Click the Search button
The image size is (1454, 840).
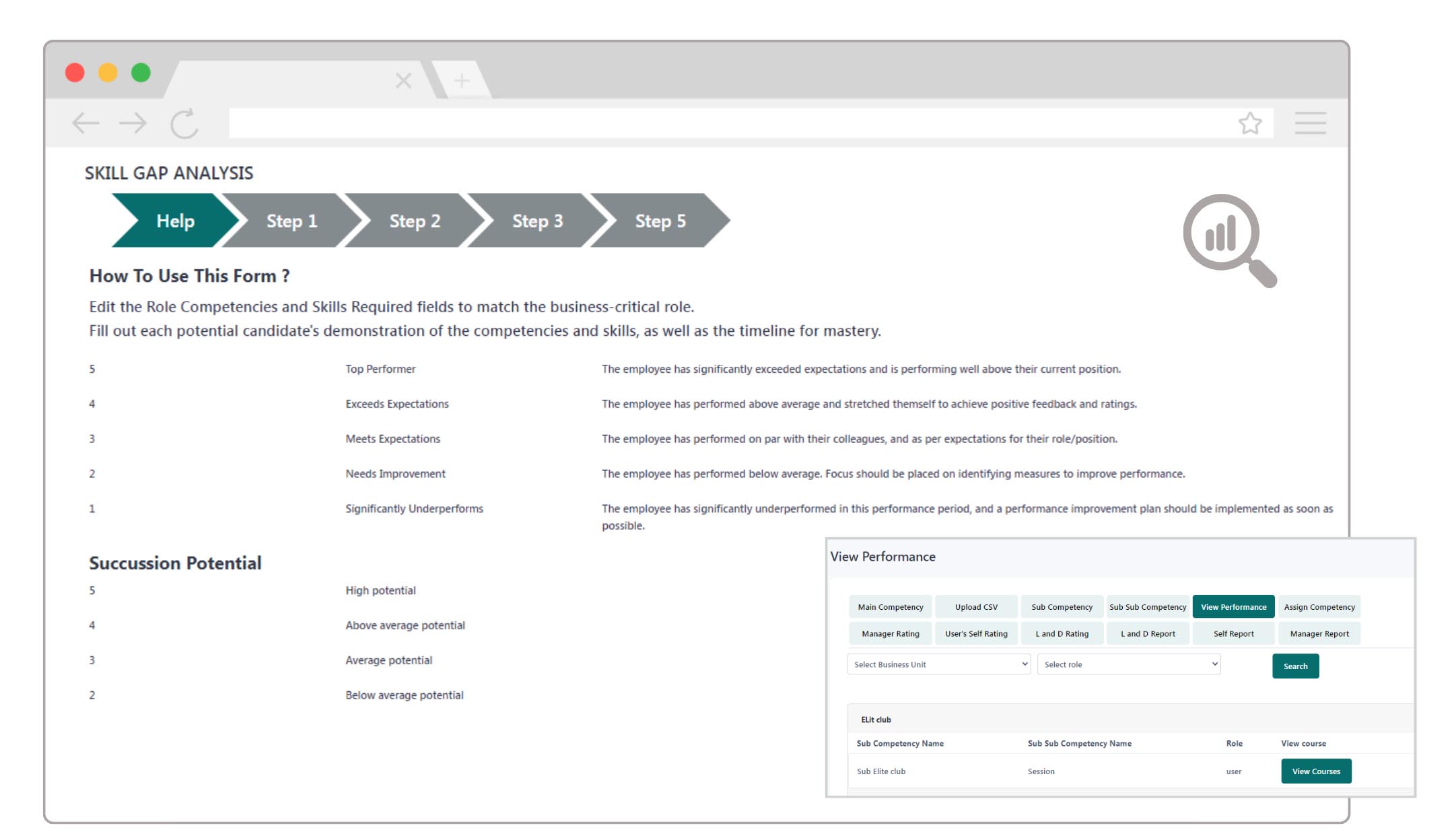(x=1295, y=666)
